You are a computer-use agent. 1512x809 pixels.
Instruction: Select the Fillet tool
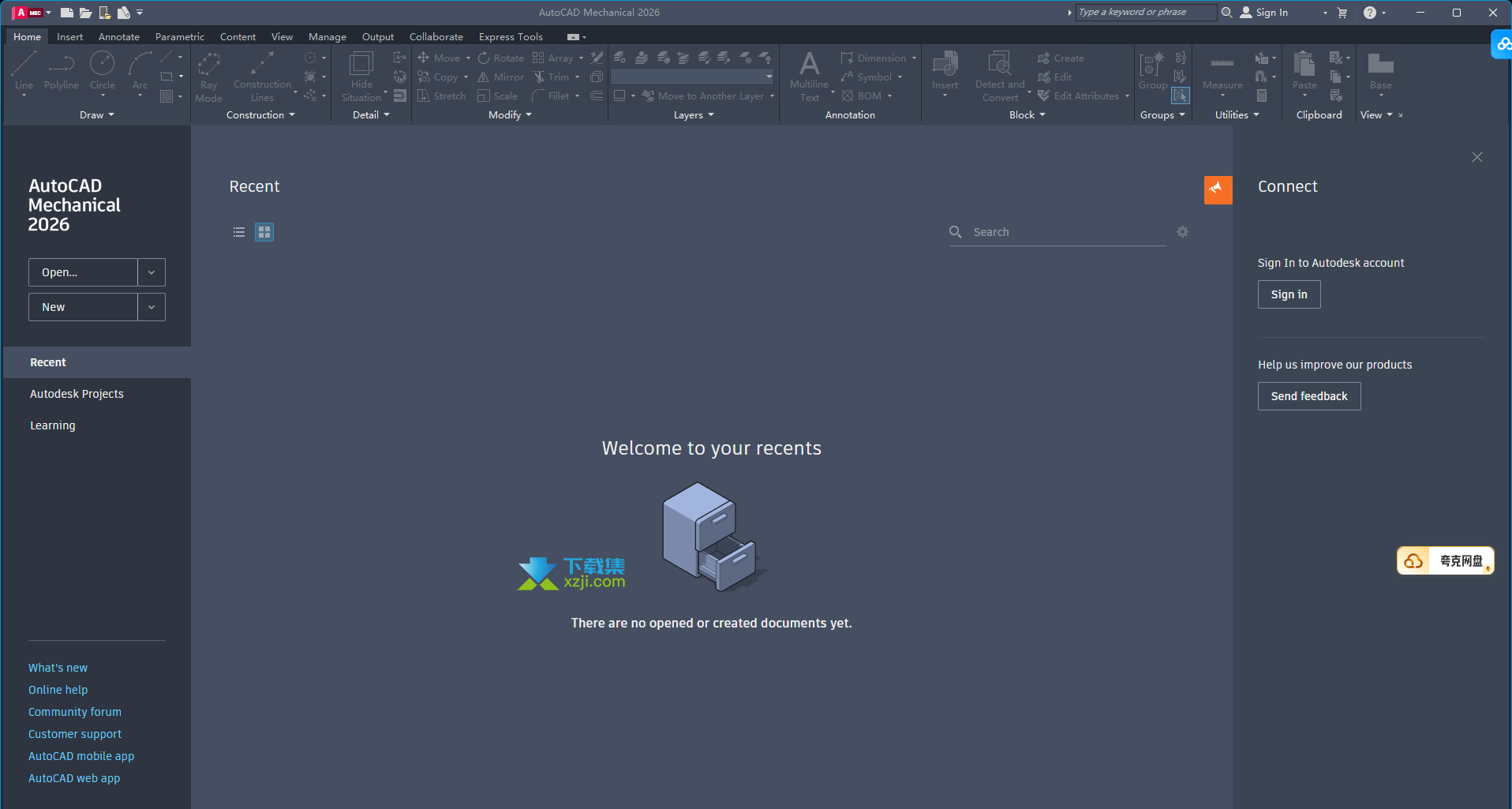pyautogui.click(x=551, y=96)
